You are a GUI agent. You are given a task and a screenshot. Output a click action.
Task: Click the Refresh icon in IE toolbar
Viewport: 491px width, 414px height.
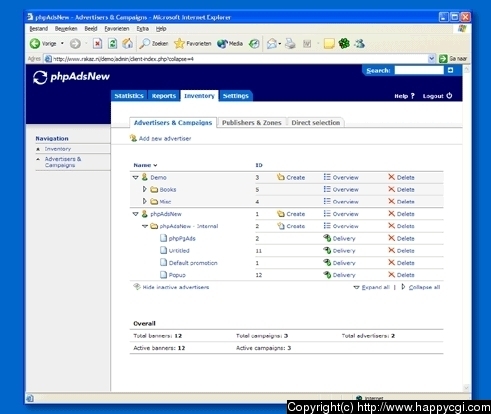(x=113, y=44)
